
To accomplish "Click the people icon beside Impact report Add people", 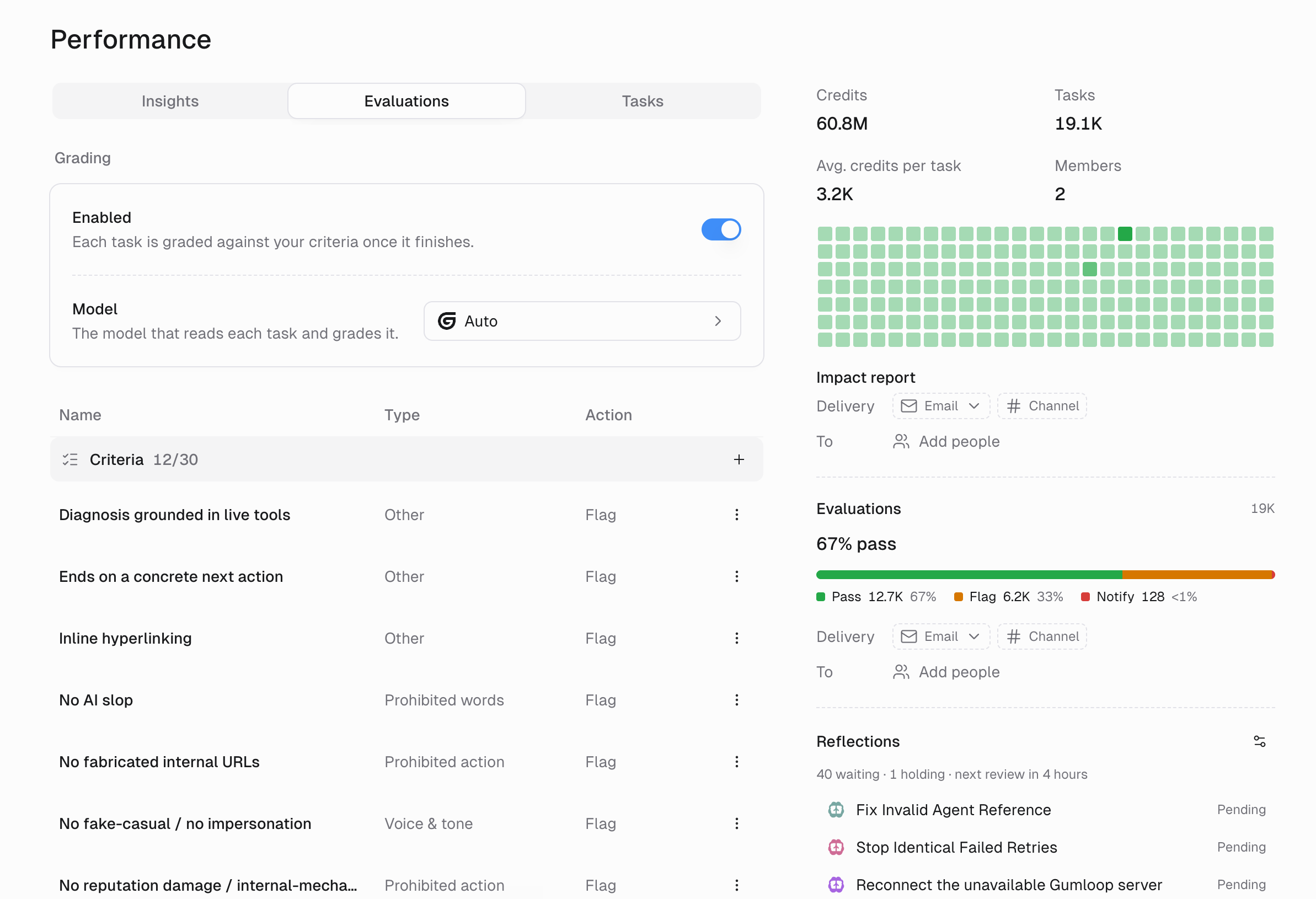I will point(901,442).
